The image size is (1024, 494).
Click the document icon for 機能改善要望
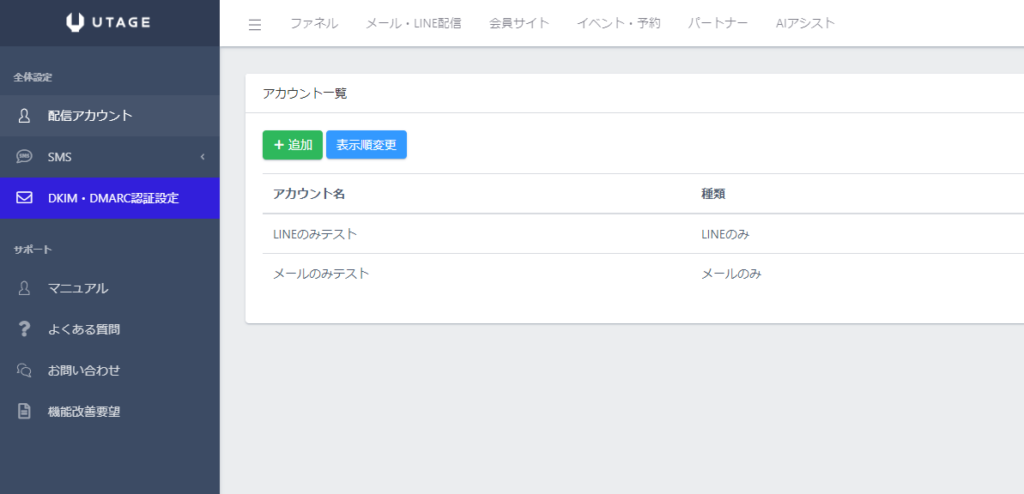[x=25, y=411]
